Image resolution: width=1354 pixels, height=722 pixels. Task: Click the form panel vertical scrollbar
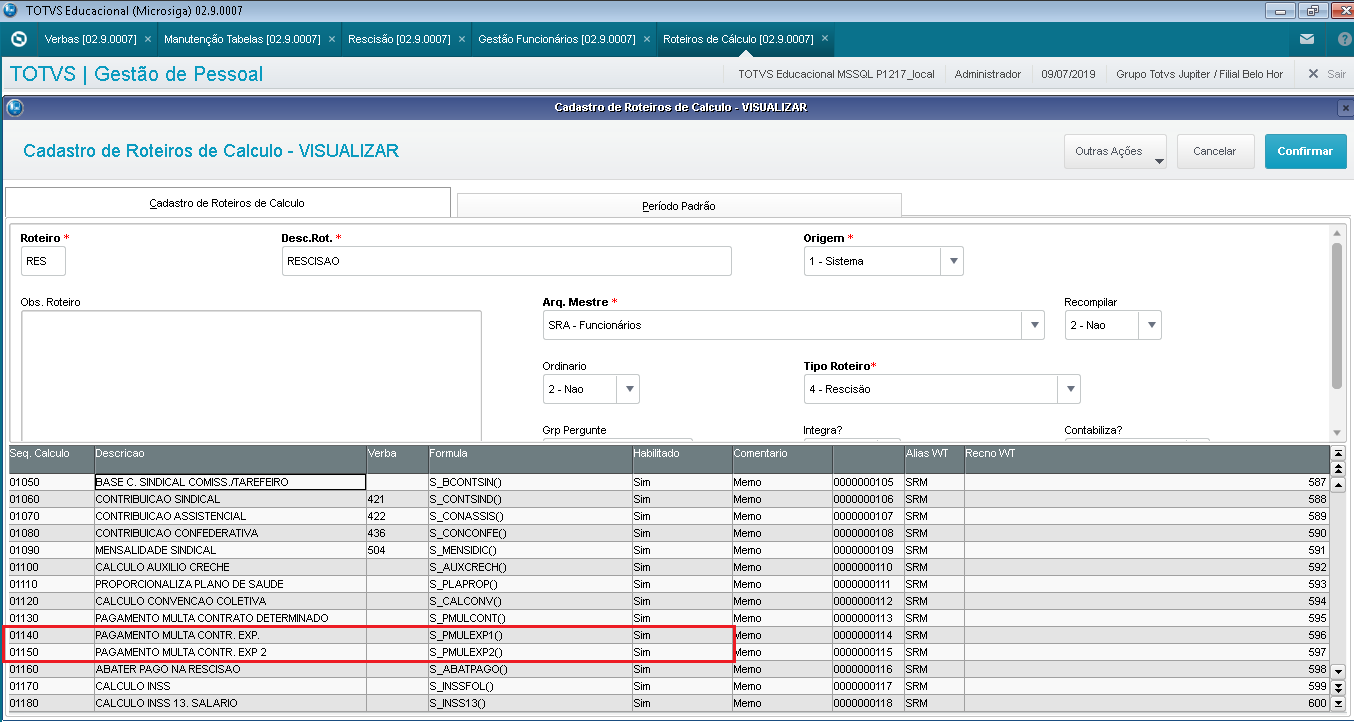pos(1337,315)
